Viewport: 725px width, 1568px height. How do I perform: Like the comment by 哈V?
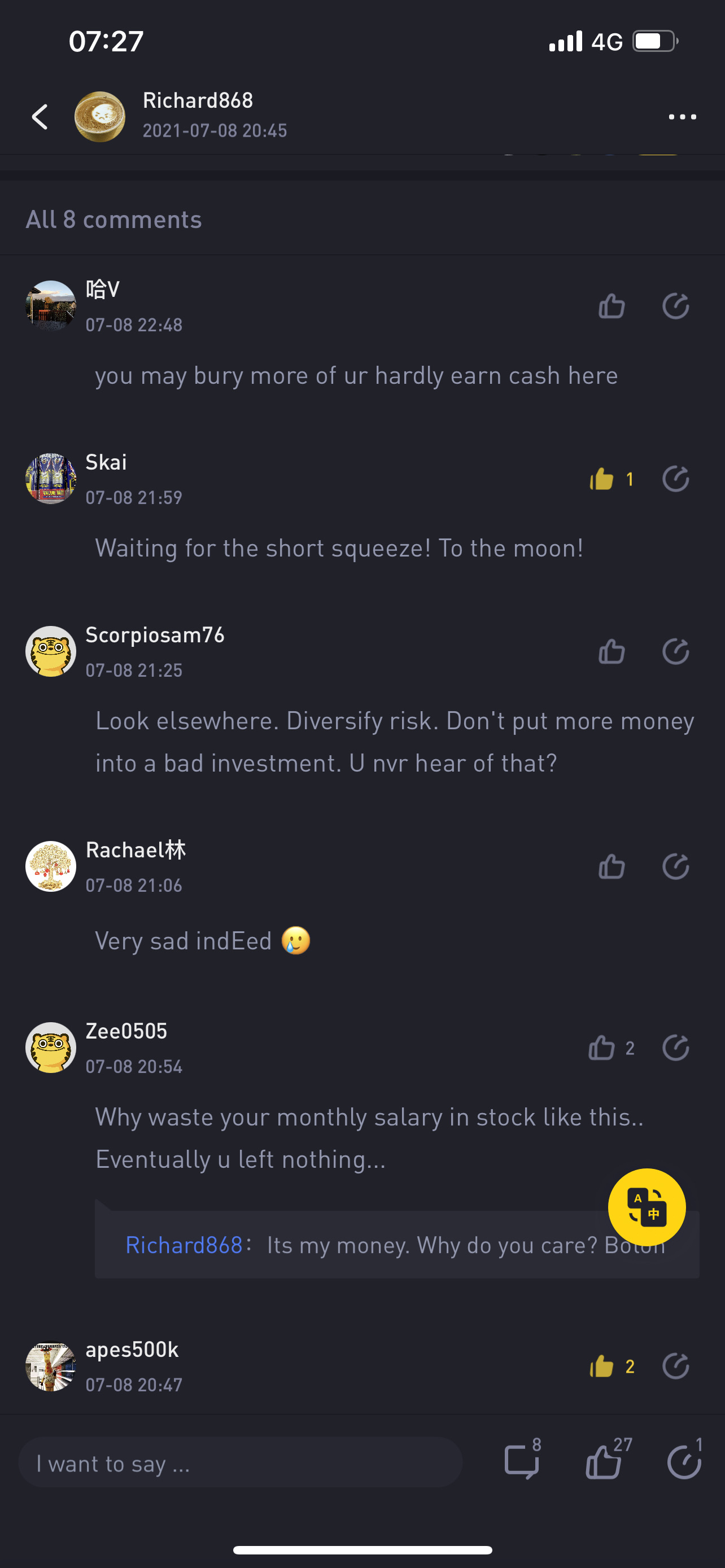click(611, 305)
